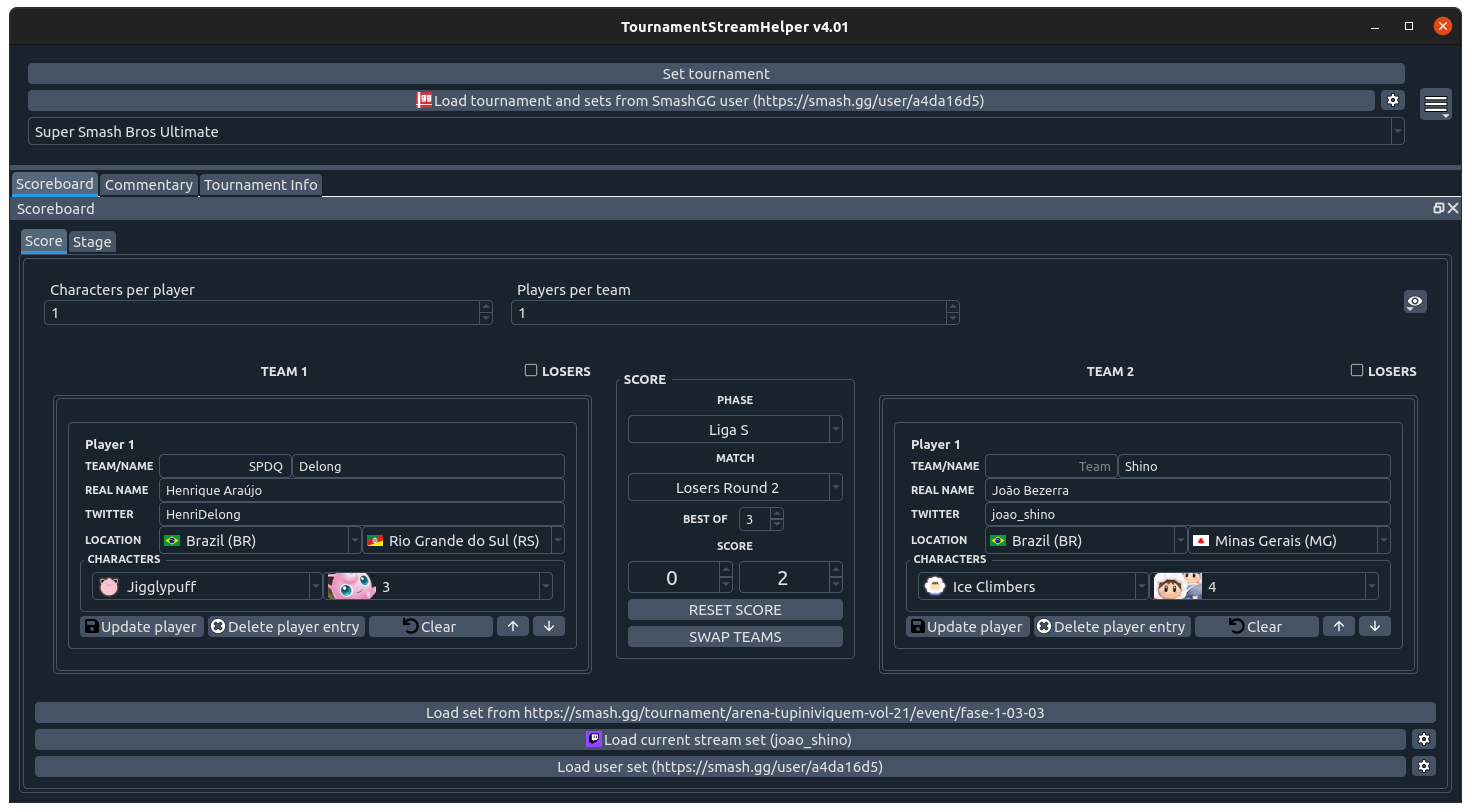Float the Scoreboard dock panel
Image resolution: width=1471 pixels, height=812 pixels.
tap(1438, 208)
